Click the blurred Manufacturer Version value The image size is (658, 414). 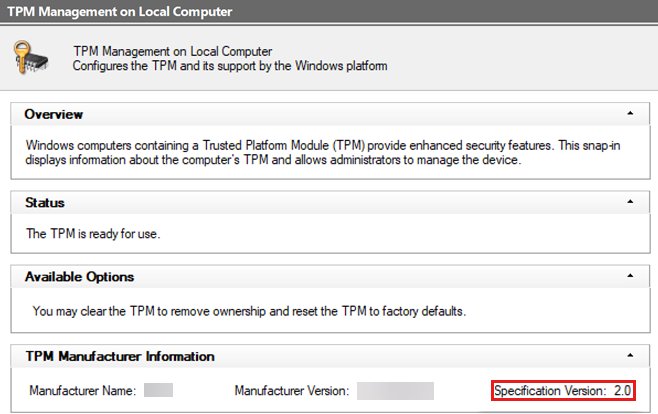[x=395, y=391]
